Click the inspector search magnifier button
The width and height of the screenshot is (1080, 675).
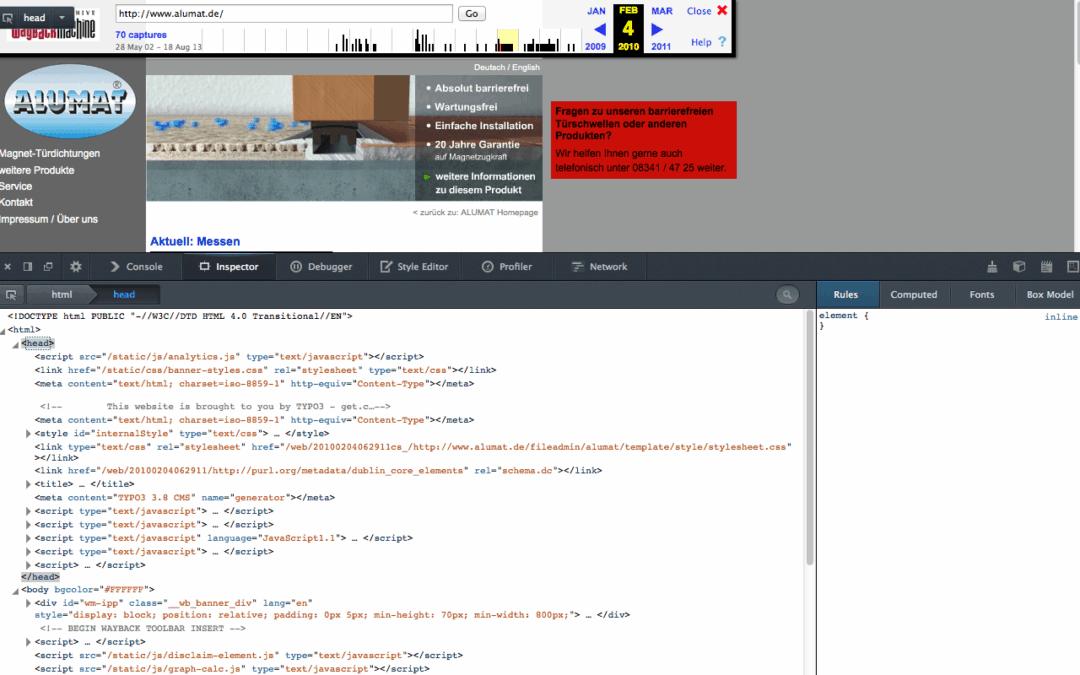pos(787,295)
